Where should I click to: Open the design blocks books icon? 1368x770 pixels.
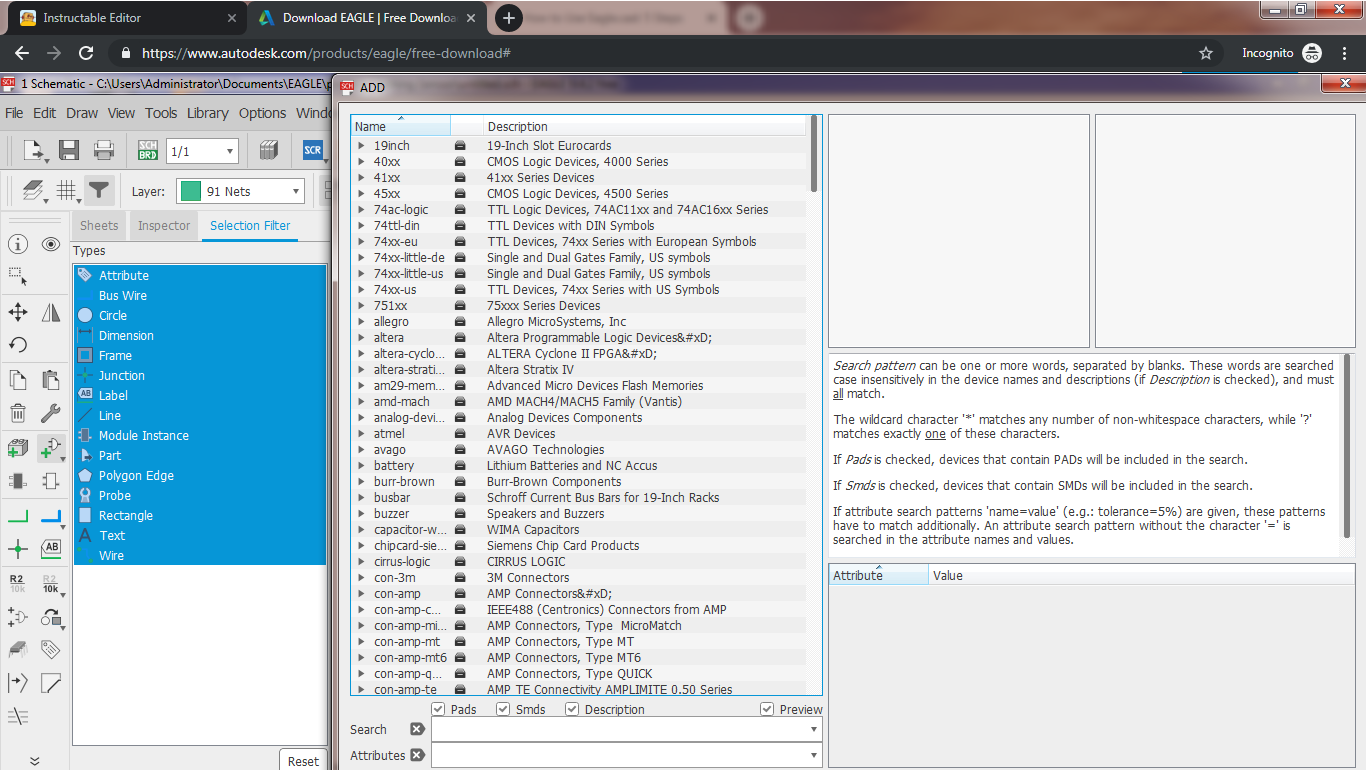[x=268, y=151]
